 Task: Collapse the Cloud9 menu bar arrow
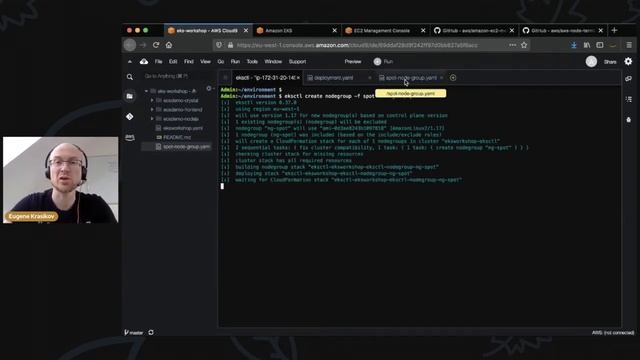[x=130, y=62]
